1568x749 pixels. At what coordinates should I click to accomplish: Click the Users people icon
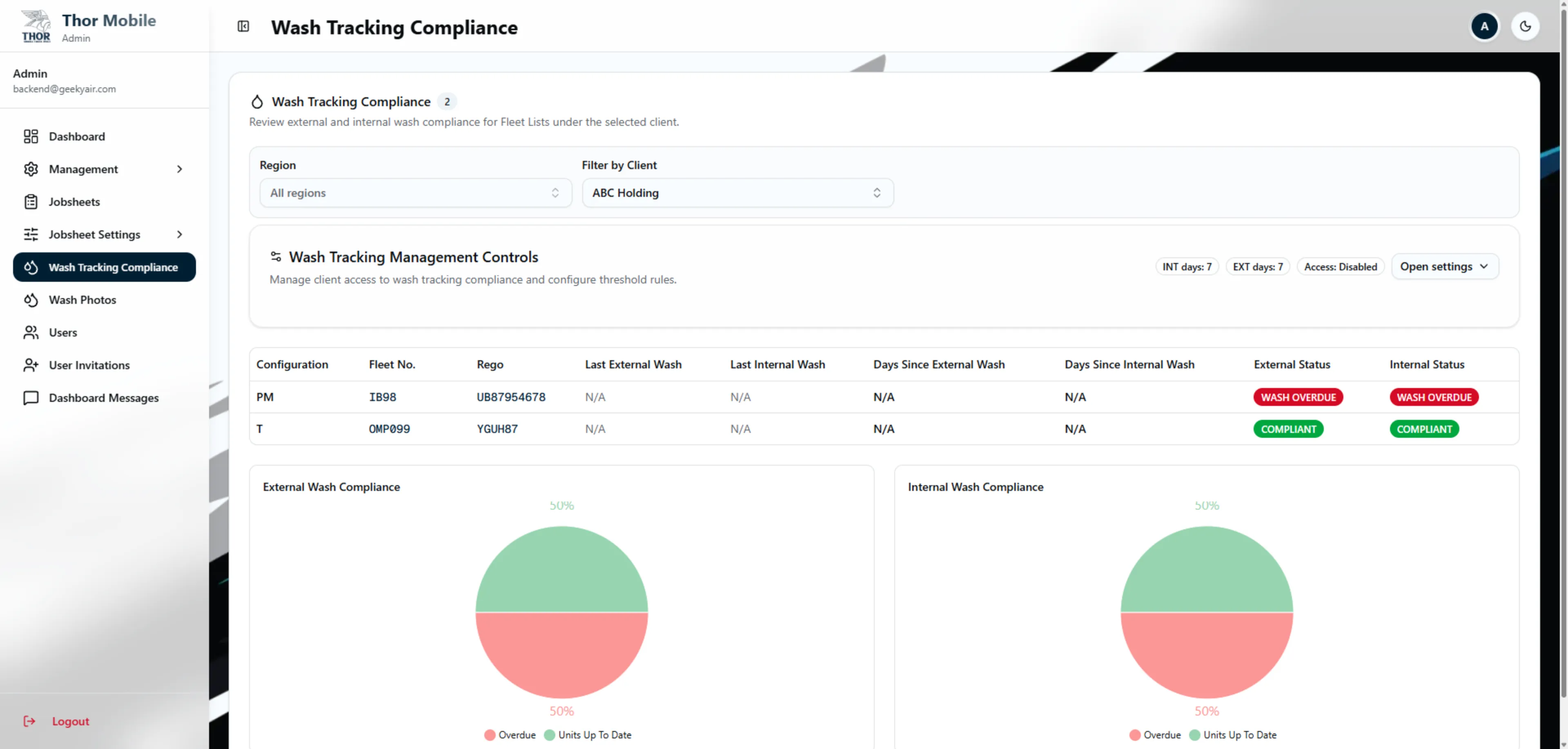31,332
